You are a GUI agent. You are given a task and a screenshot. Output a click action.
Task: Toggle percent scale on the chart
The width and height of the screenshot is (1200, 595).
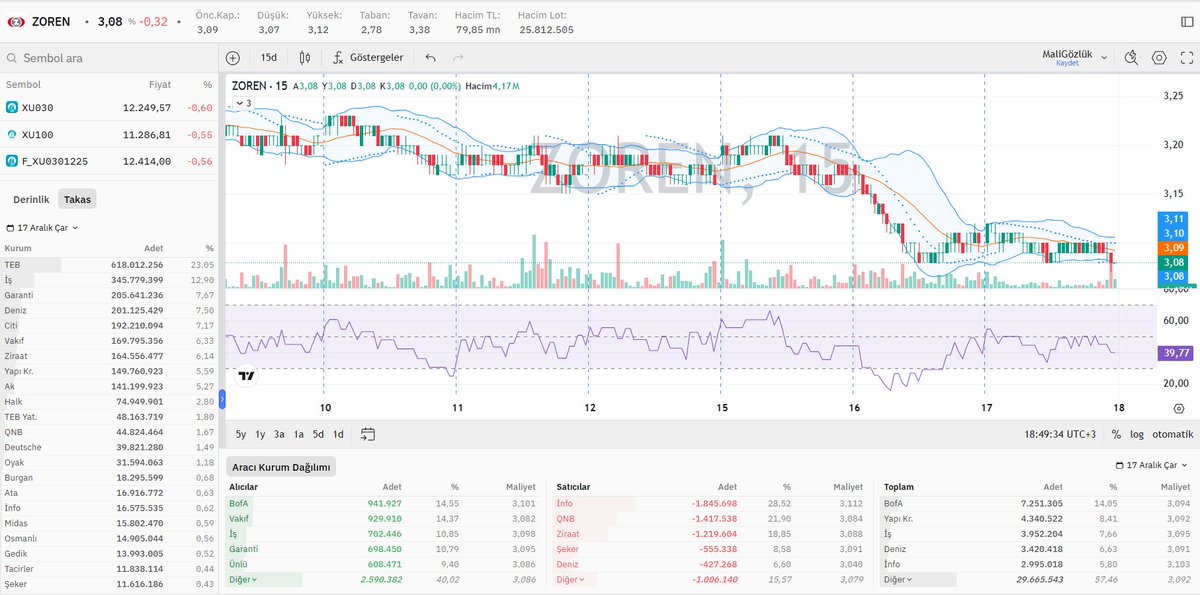tap(1116, 434)
